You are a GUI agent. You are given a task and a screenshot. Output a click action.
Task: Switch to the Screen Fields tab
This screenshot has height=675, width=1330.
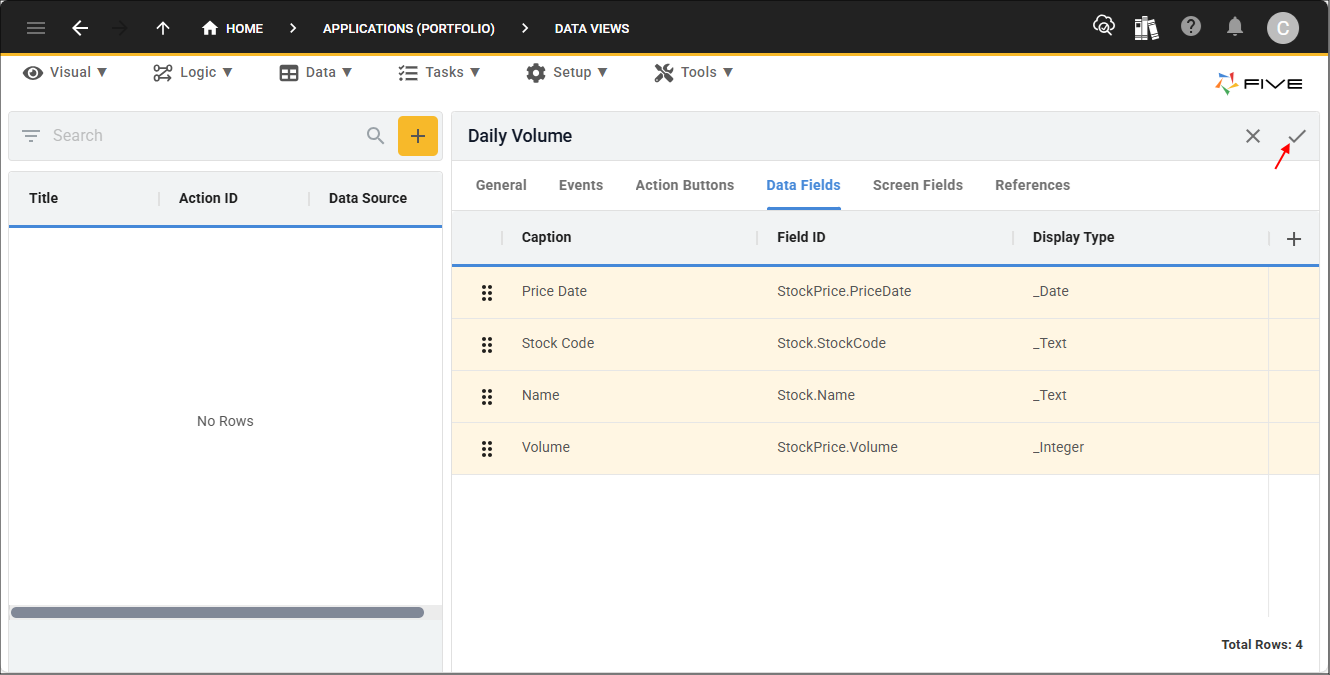tap(917, 185)
